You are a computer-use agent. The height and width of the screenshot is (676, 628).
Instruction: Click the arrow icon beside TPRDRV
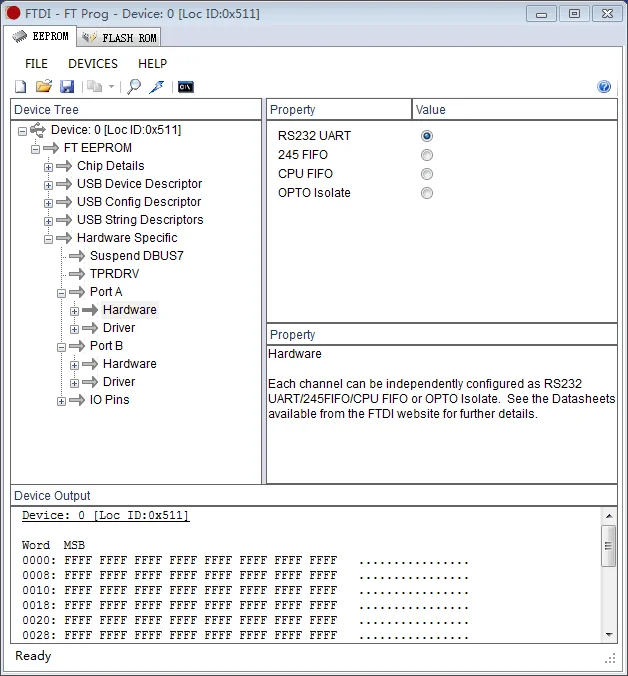click(x=77, y=274)
